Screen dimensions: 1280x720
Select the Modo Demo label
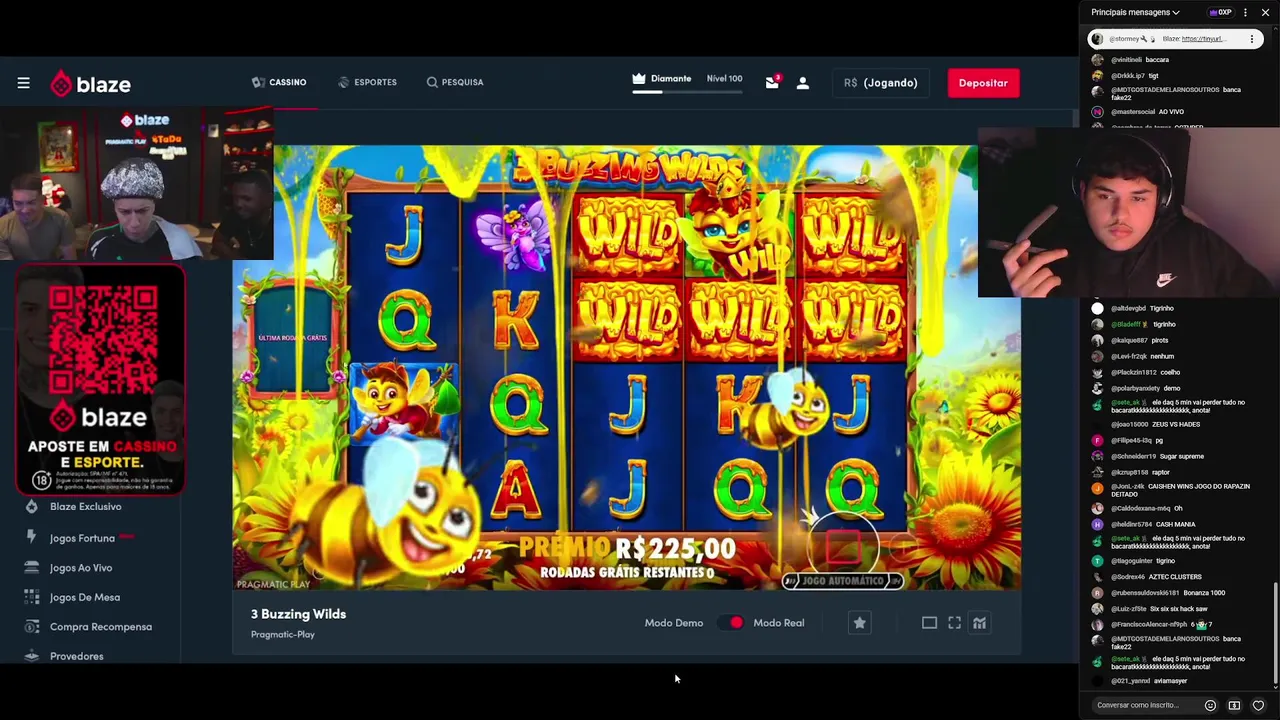tap(674, 623)
